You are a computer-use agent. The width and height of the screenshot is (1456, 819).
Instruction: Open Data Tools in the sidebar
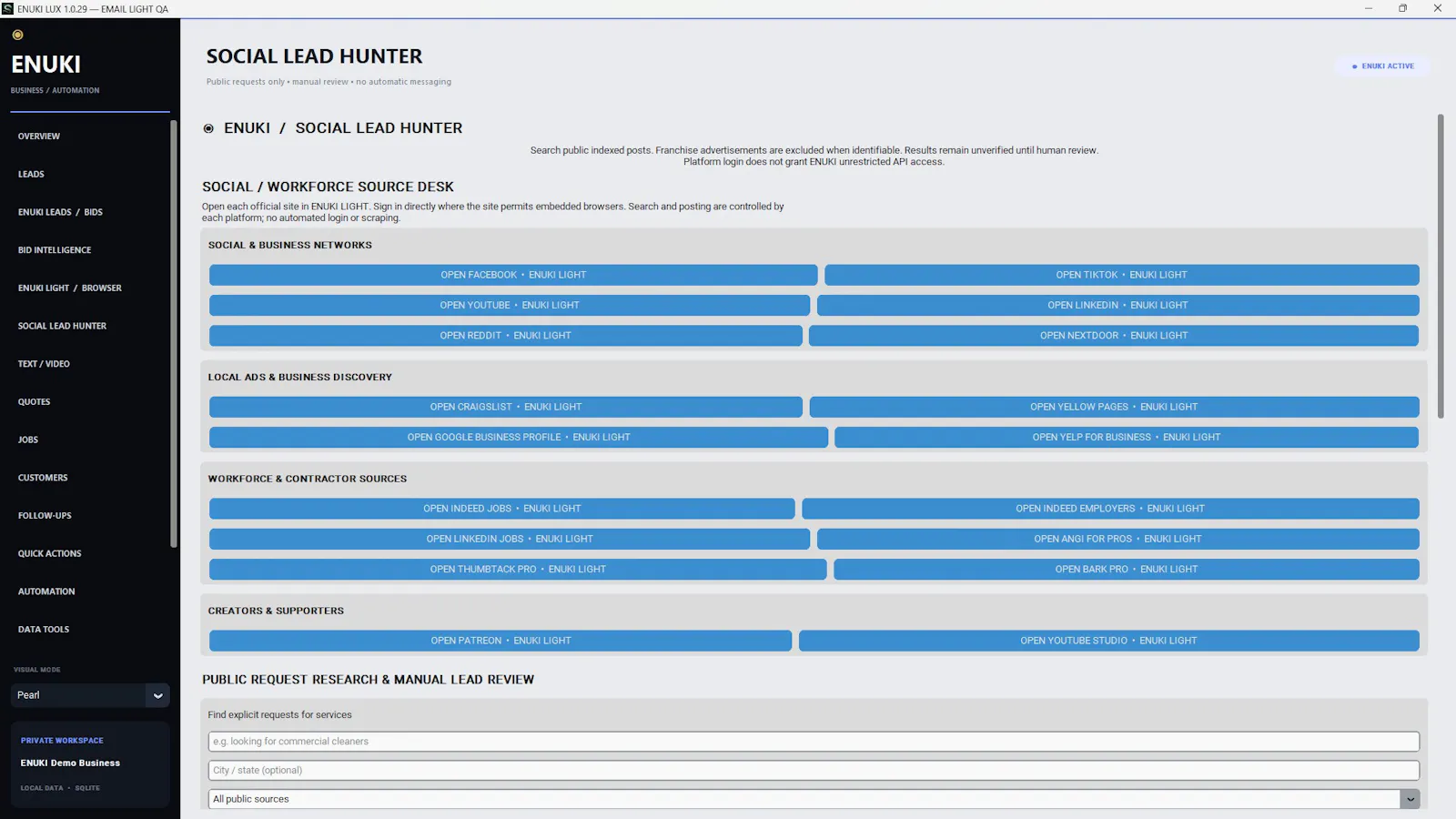pos(44,629)
